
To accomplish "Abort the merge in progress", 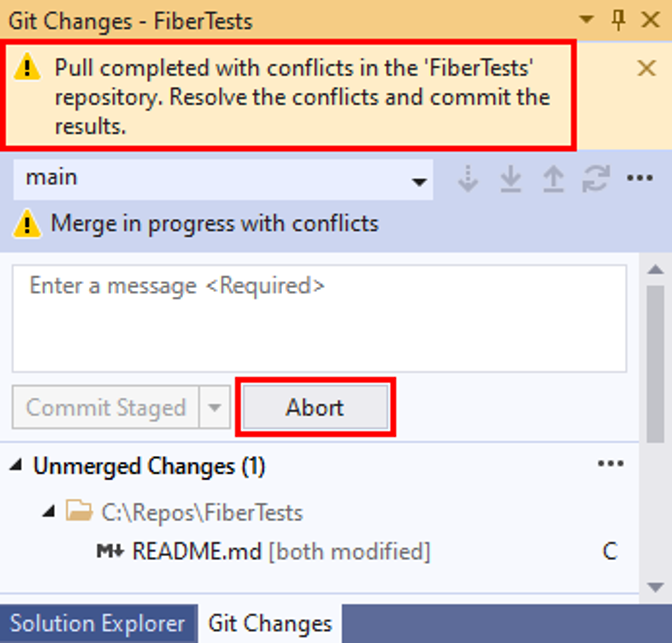I will click(315, 407).
